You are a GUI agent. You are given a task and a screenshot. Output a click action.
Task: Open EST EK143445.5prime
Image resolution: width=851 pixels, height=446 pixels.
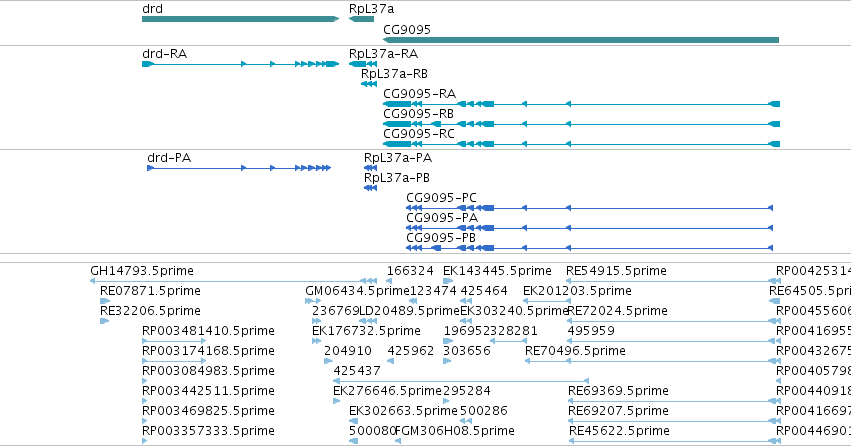497,271
